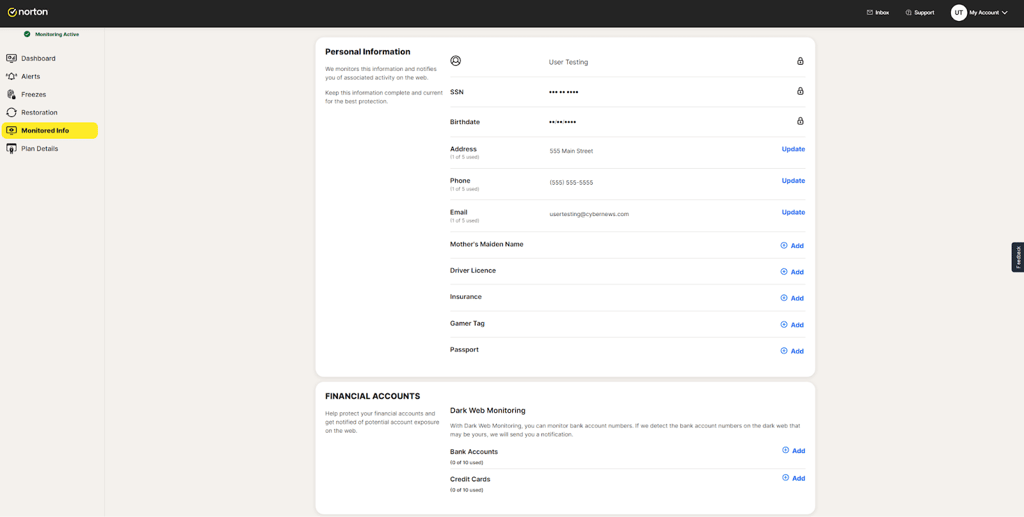
Task: Click the user profile icon beside User Testing
Action: [456, 61]
